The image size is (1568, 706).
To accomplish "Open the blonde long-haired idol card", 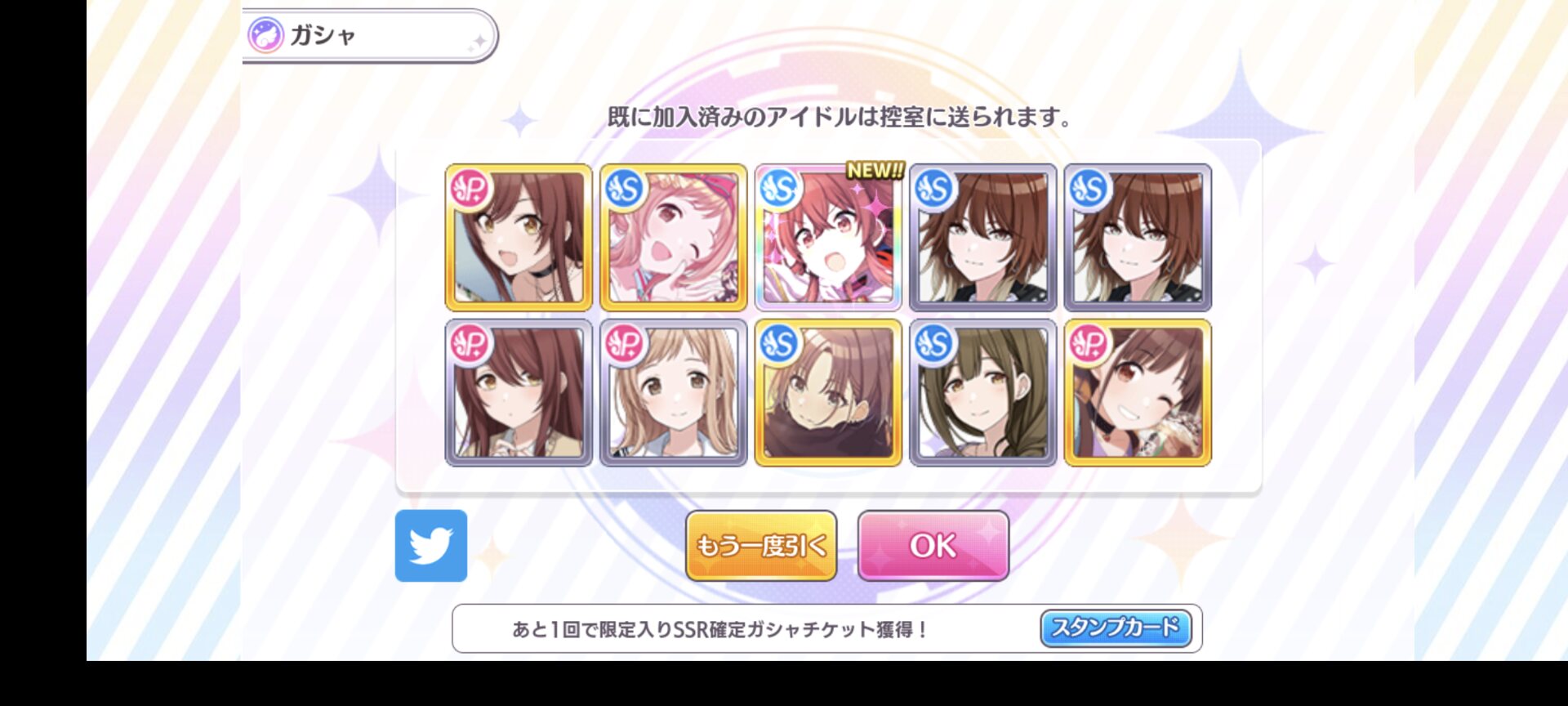I will [673, 393].
